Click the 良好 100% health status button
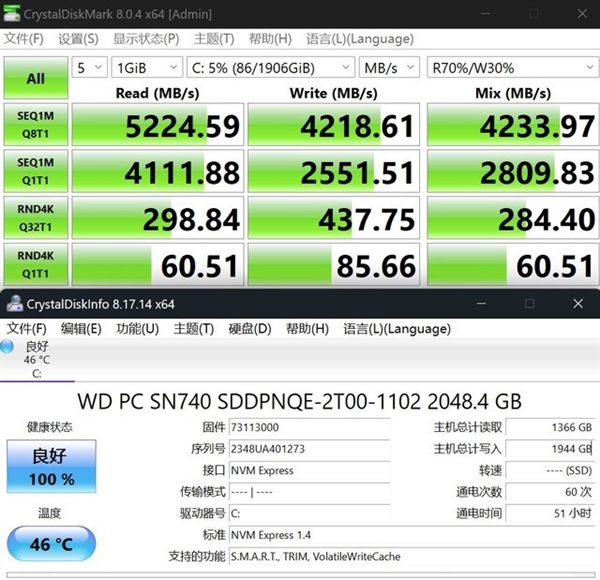Viewport: 600px width, 580px height. click(x=52, y=467)
